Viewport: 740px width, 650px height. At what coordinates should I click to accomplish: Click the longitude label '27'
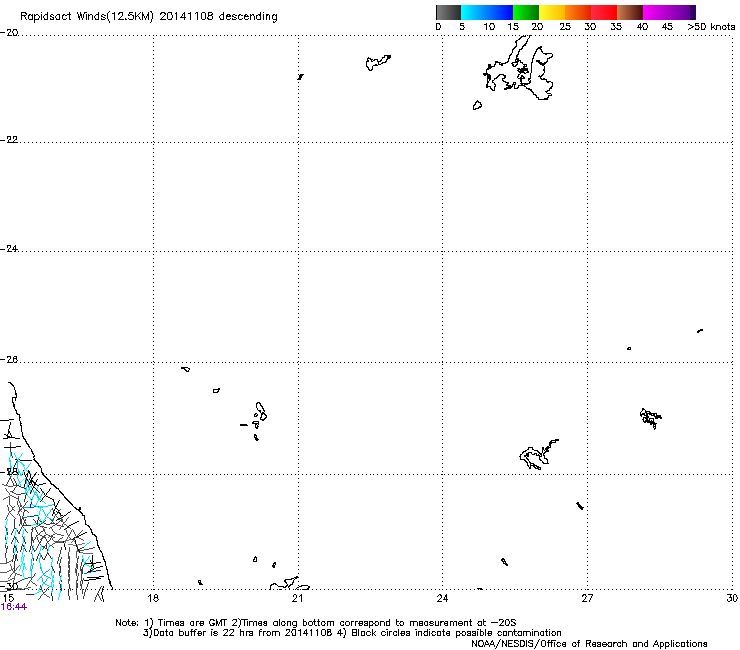point(587,598)
